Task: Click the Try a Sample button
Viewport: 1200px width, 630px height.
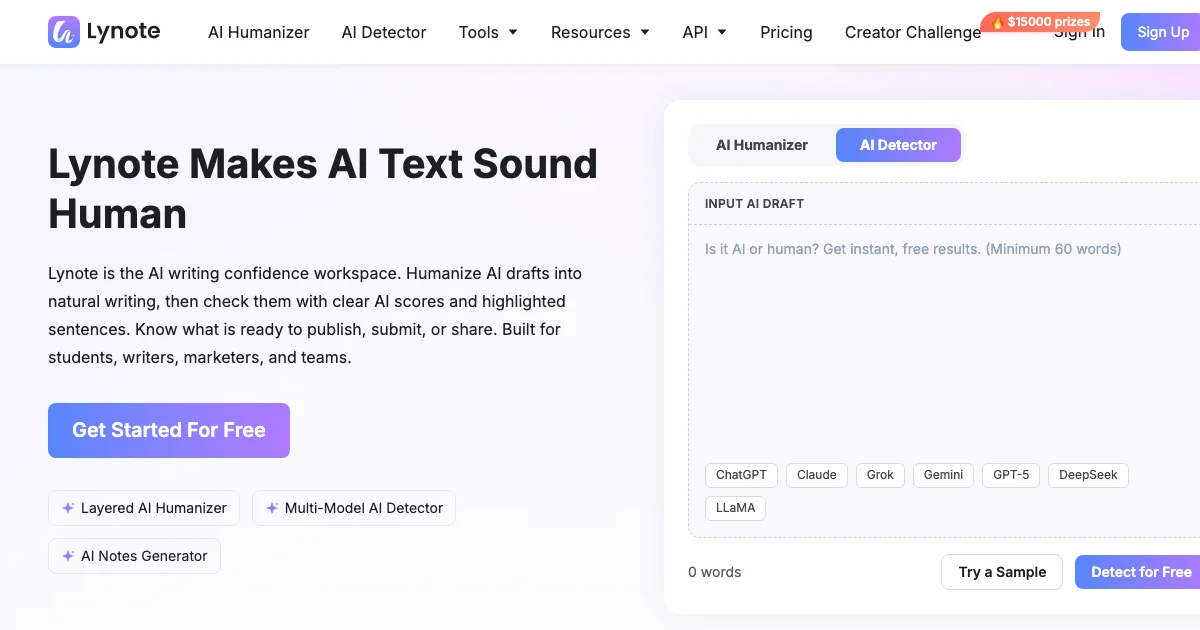Action: 1002,572
